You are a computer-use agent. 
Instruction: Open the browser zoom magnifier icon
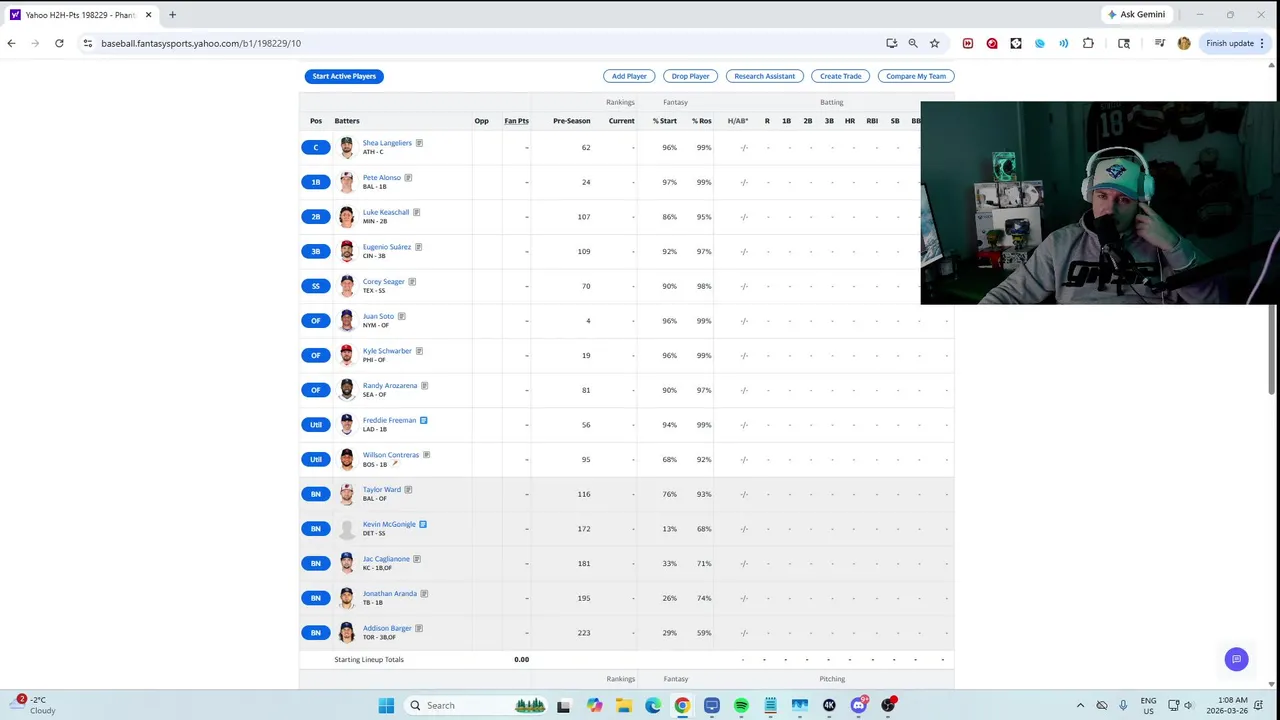tap(913, 43)
